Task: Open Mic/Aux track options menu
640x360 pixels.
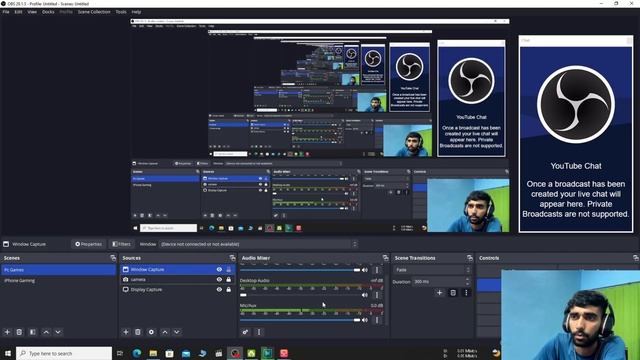Action: 377,320
